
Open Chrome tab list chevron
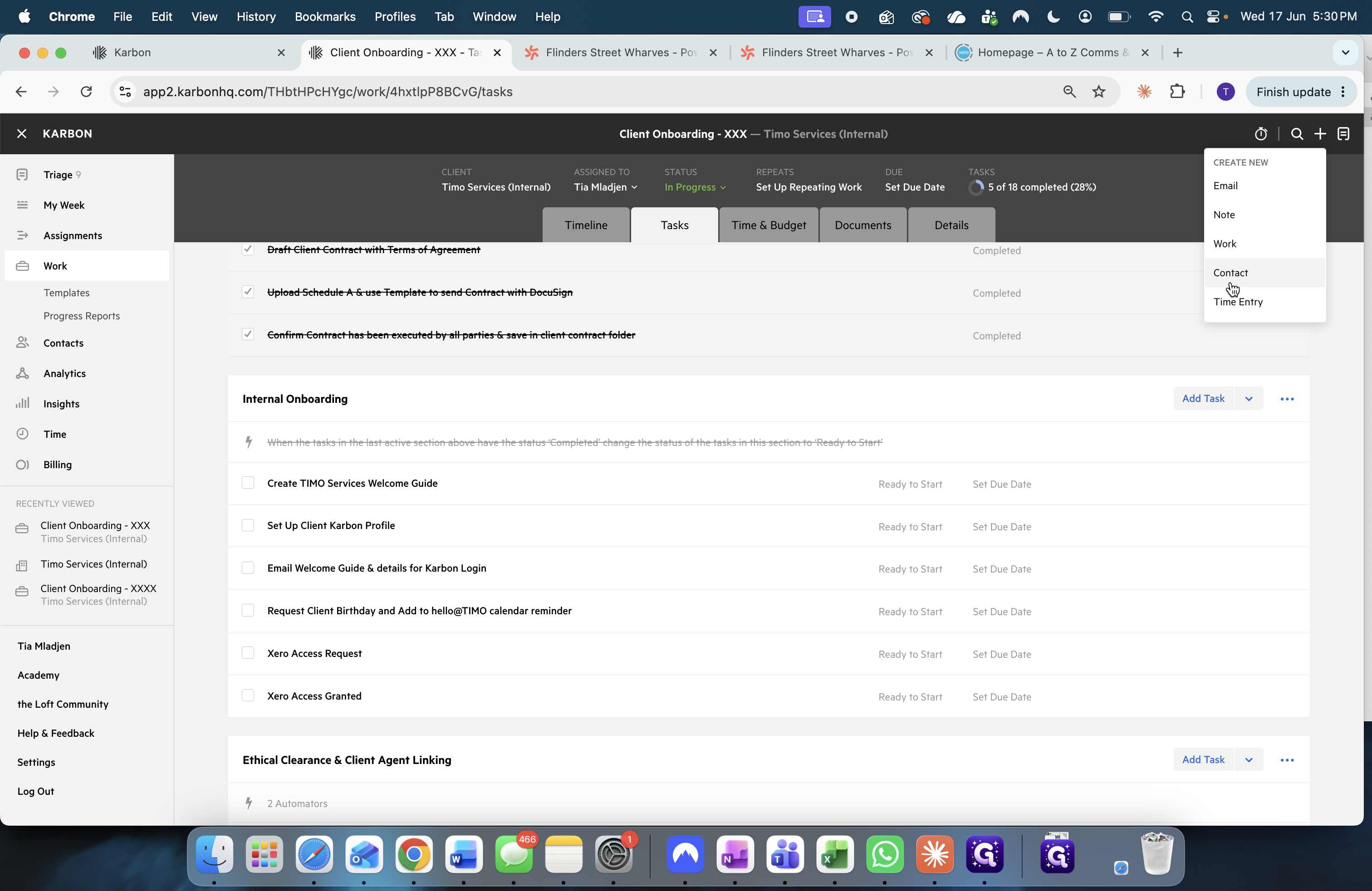coord(1346,53)
